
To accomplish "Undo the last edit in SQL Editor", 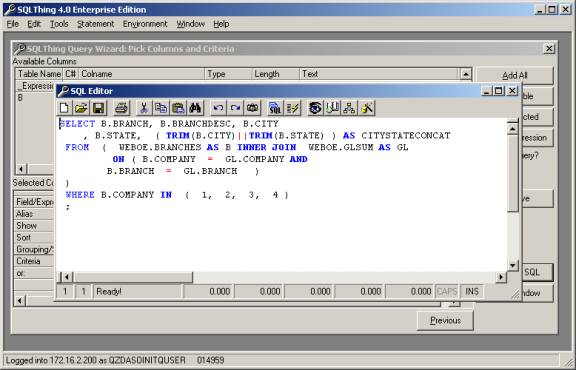I will 218,108.
